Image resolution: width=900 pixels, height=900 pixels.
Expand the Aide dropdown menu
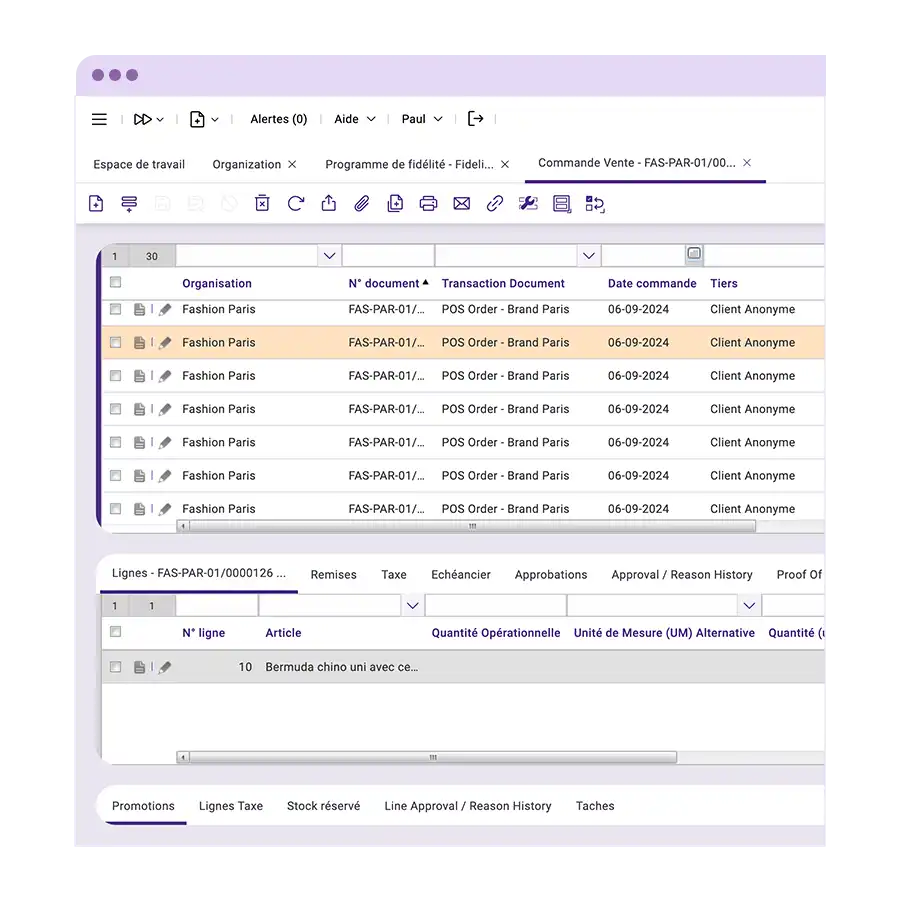[355, 119]
